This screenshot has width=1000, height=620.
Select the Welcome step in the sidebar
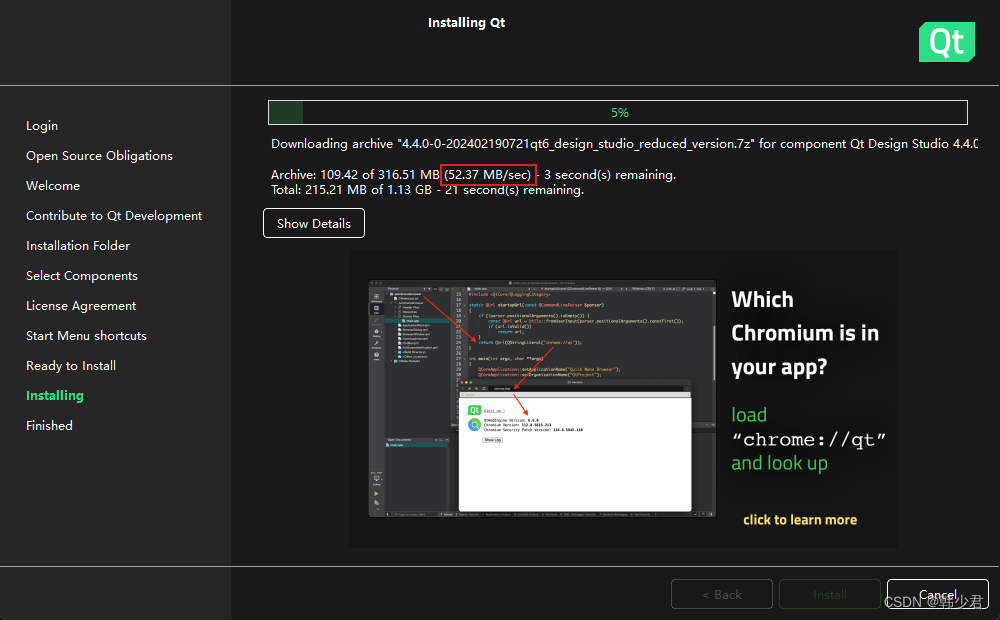click(53, 186)
